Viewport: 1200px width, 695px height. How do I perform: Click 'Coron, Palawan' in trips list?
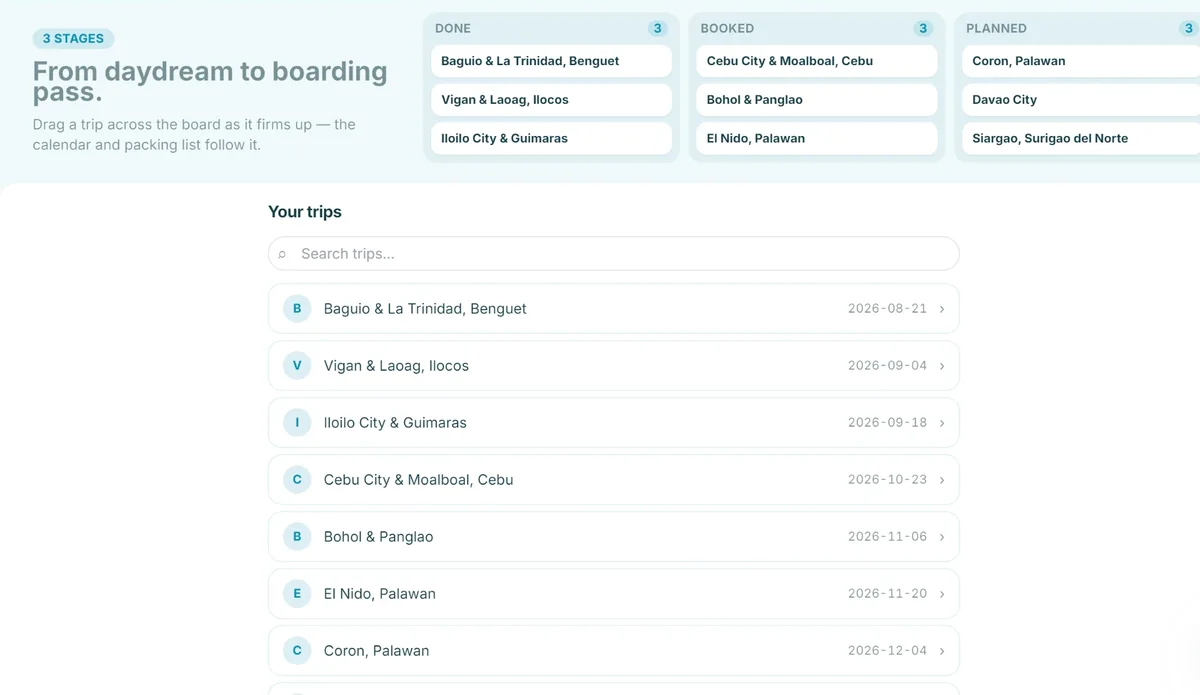pyautogui.click(x=376, y=651)
